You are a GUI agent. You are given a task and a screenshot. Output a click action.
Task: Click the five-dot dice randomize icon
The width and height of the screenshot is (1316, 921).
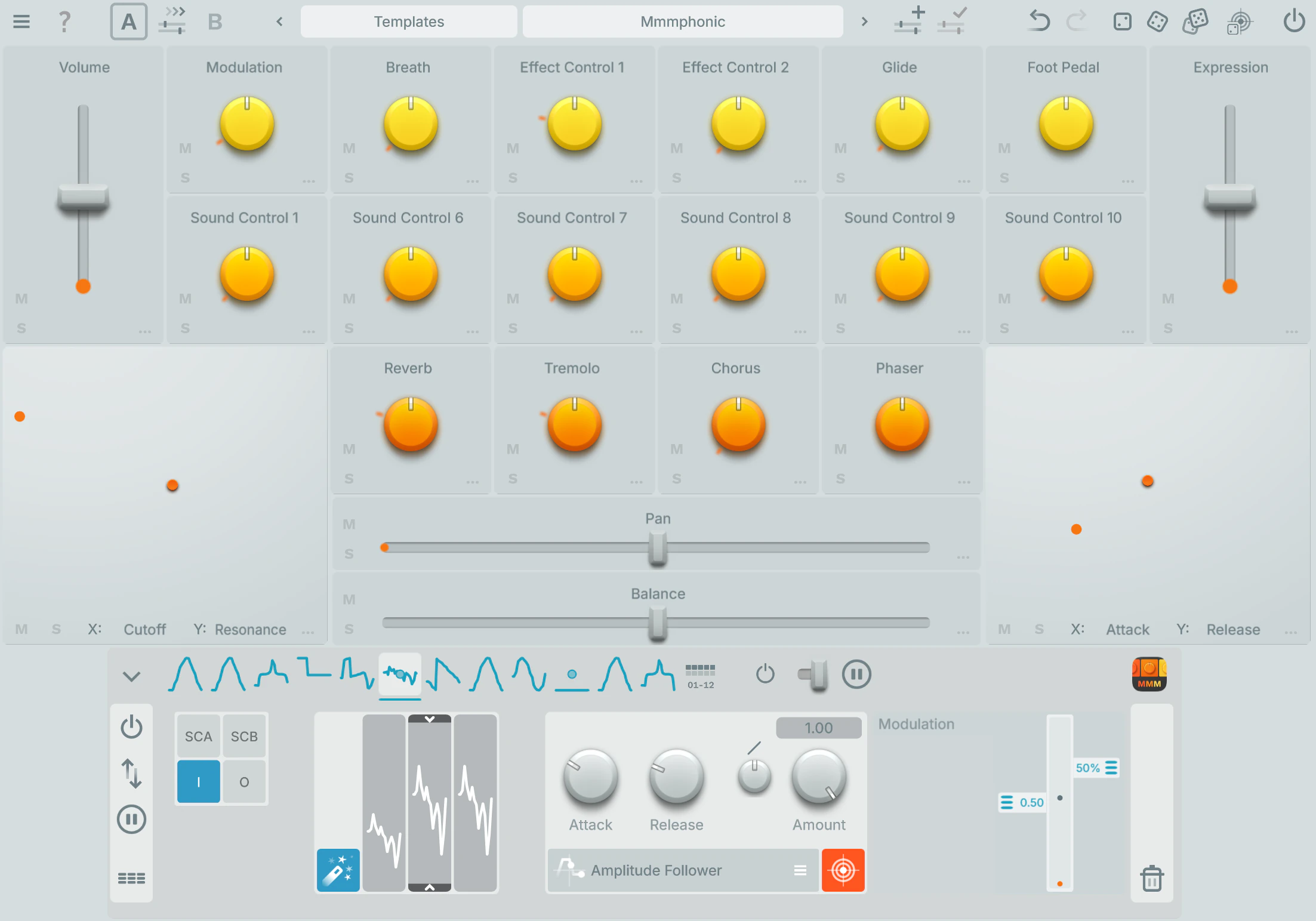click(1157, 22)
